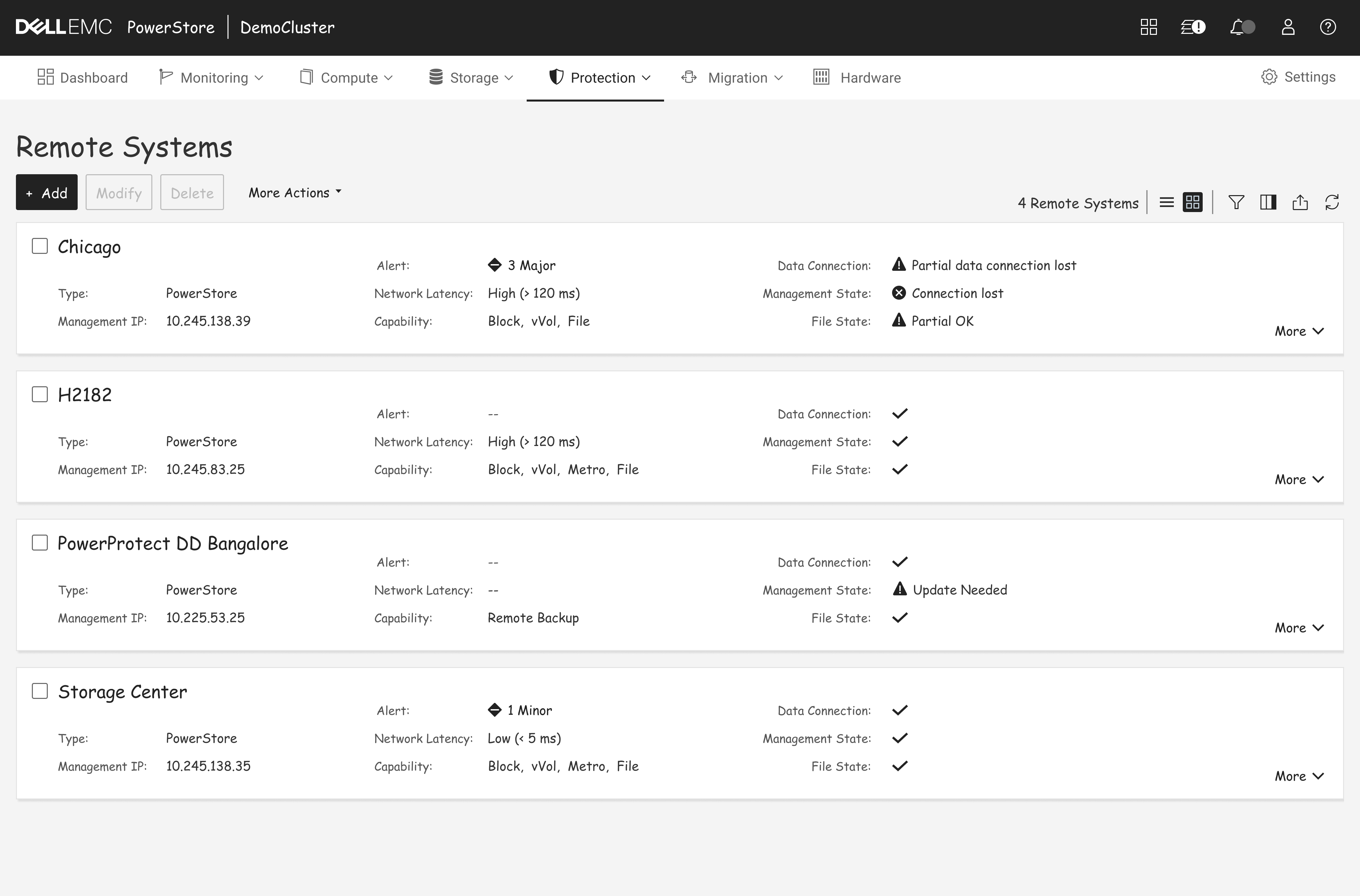The width and height of the screenshot is (1360, 896).
Task: Check the H2182 remote system
Action: [x=39, y=394]
